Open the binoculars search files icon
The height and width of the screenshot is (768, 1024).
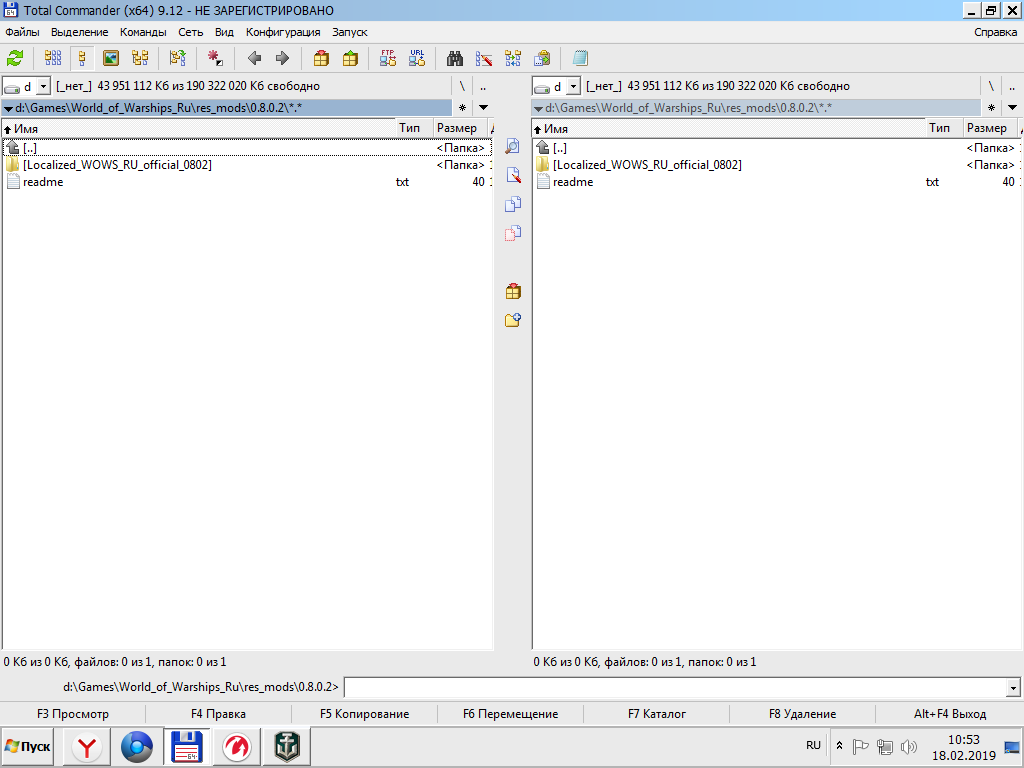[455, 59]
